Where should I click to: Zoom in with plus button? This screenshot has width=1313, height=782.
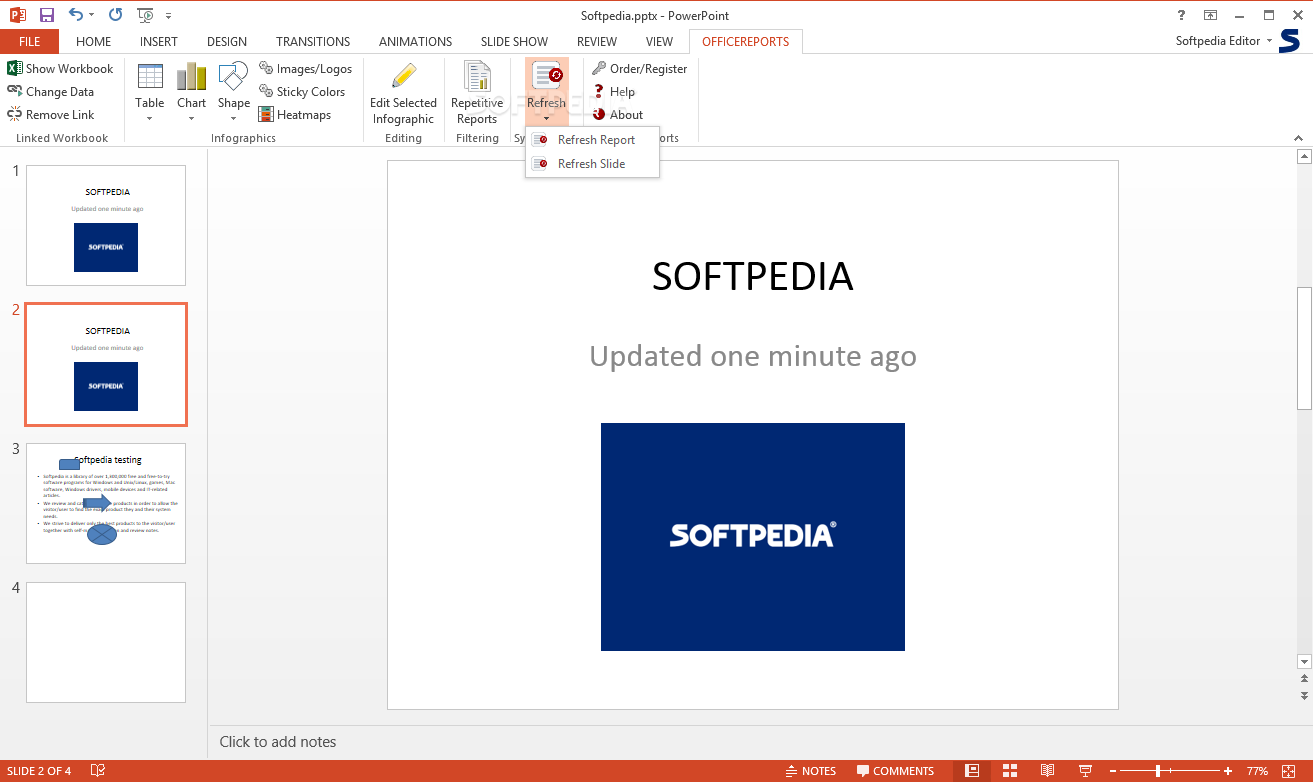(1228, 771)
